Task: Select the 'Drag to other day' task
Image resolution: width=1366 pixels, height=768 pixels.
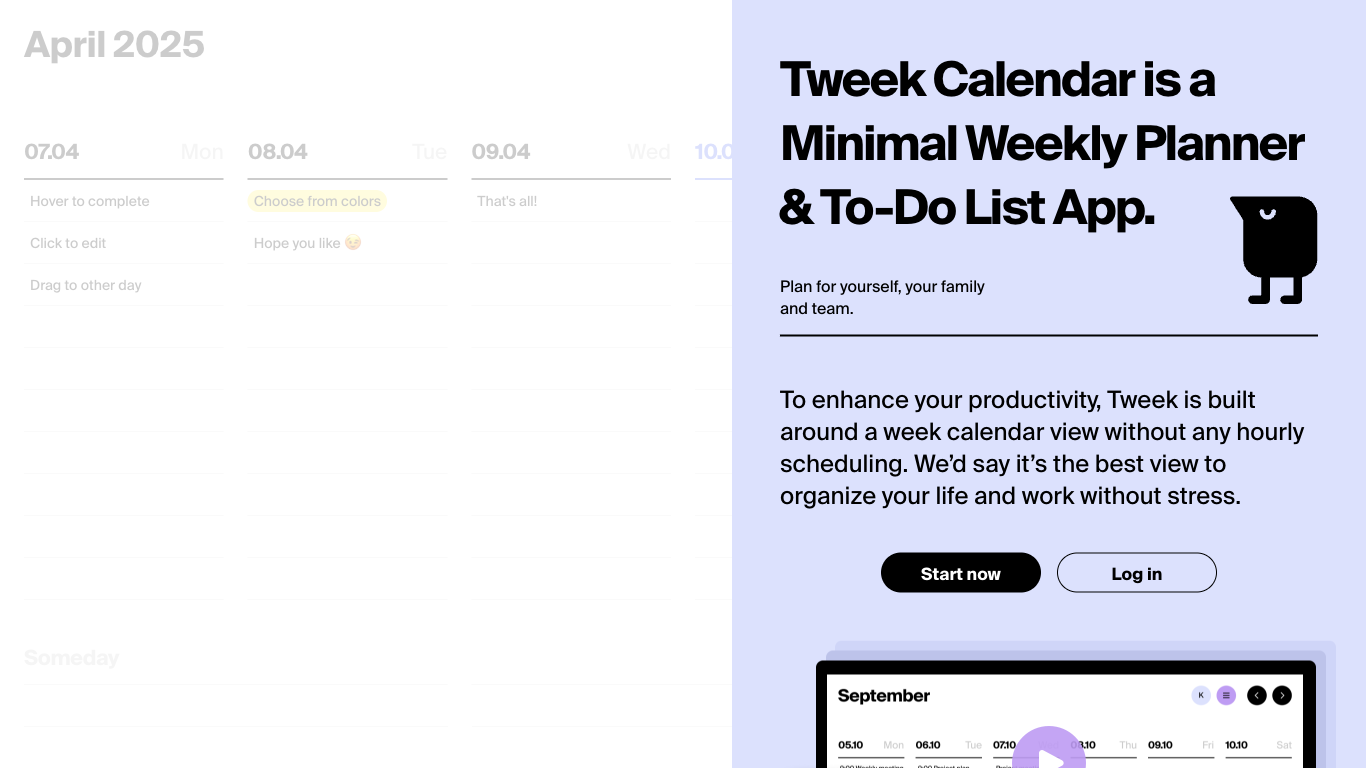Action: pos(124,285)
